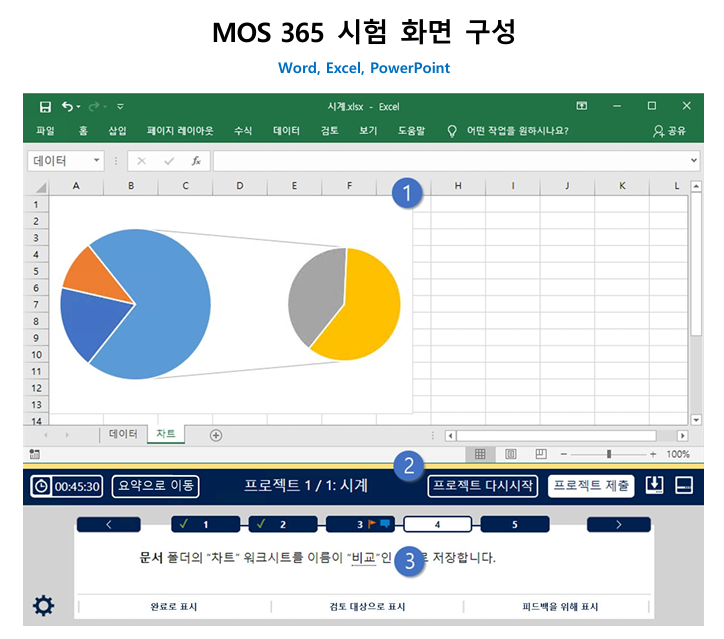
Task: Open the 도움말 ribbon tab
Action: tap(411, 131)
